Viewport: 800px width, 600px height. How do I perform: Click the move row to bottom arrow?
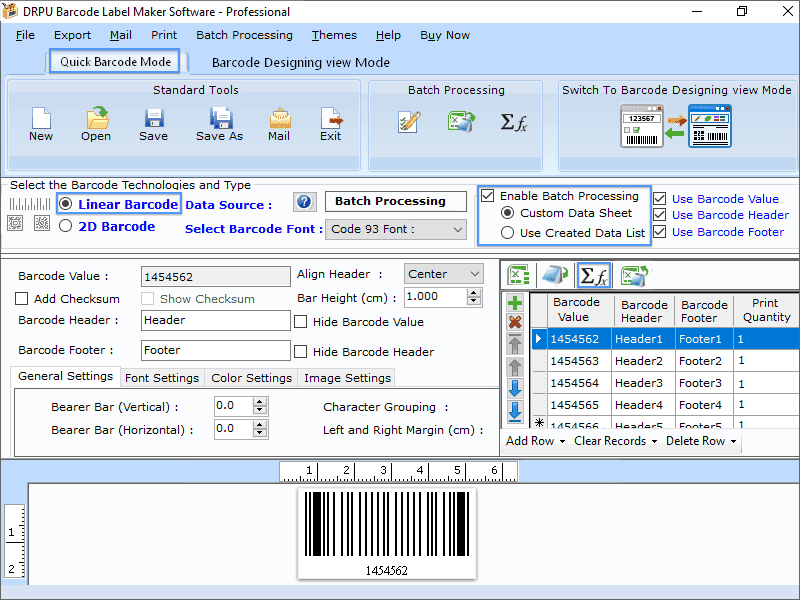[515, 411]
